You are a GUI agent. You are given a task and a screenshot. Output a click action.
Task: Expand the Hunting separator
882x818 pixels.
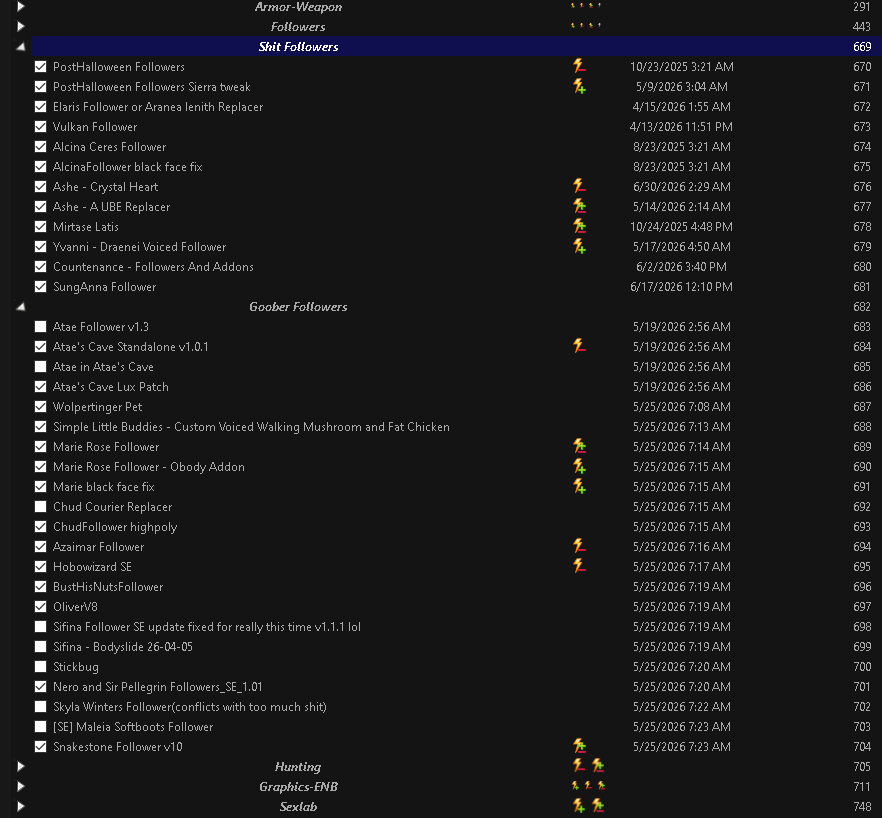coord(21,766)
